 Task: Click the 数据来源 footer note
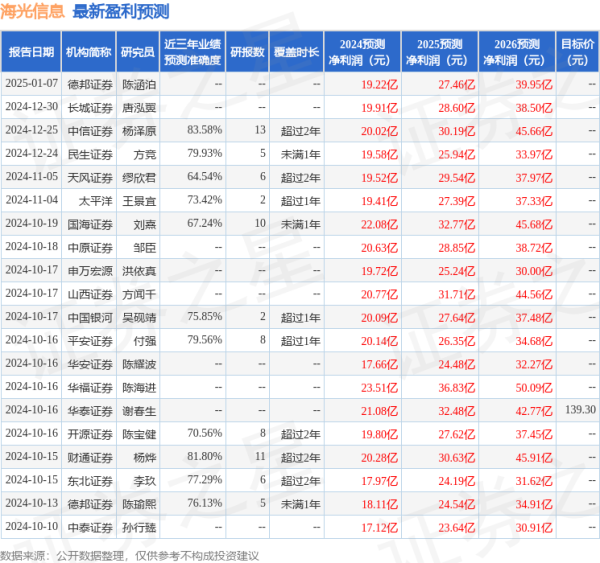point(130,556)
